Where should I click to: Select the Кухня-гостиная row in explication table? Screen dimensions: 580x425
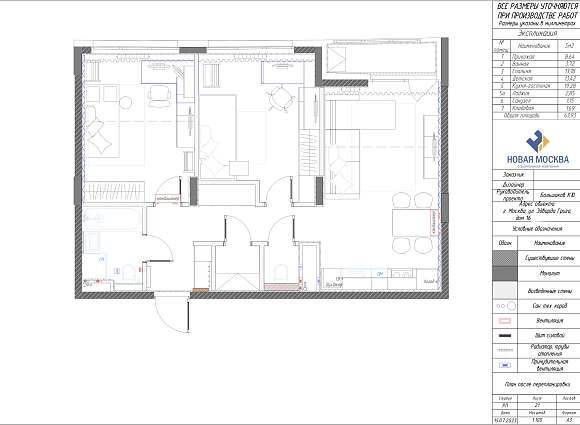536,86
